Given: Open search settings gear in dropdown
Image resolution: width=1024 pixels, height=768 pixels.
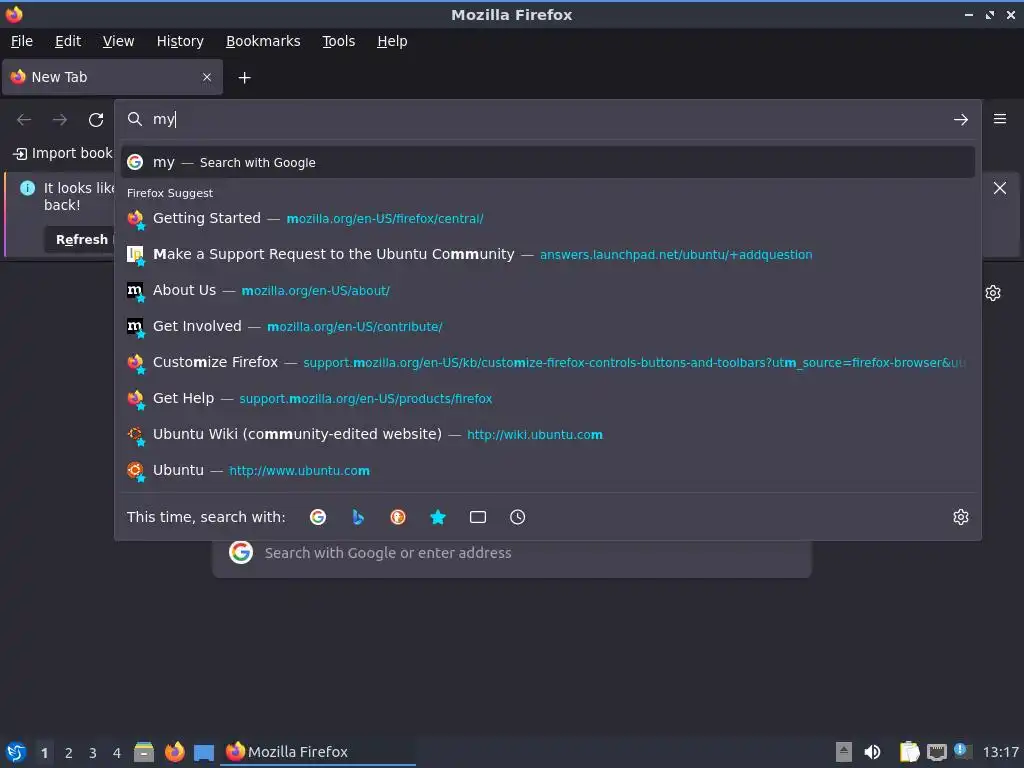Looking at the screenshot, I should tap(960, 517).
